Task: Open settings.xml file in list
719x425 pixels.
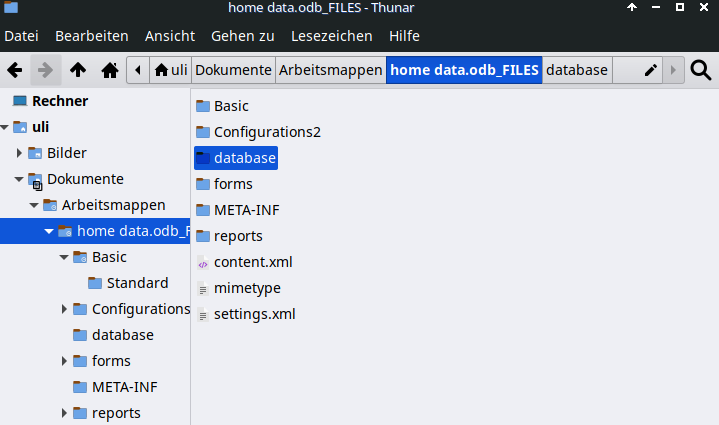Action: 254,314
